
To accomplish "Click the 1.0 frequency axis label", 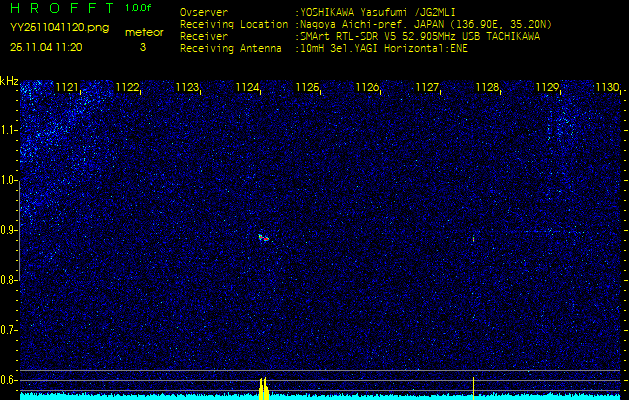I will click(x=9, y=180).
